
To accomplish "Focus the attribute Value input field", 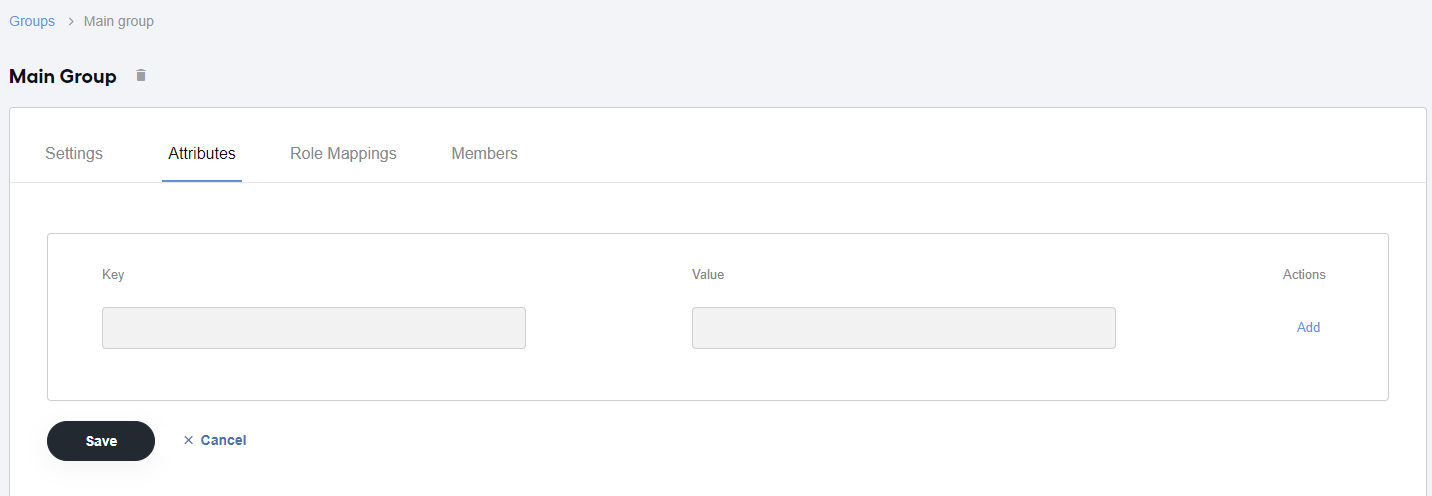I will point(904,328).
